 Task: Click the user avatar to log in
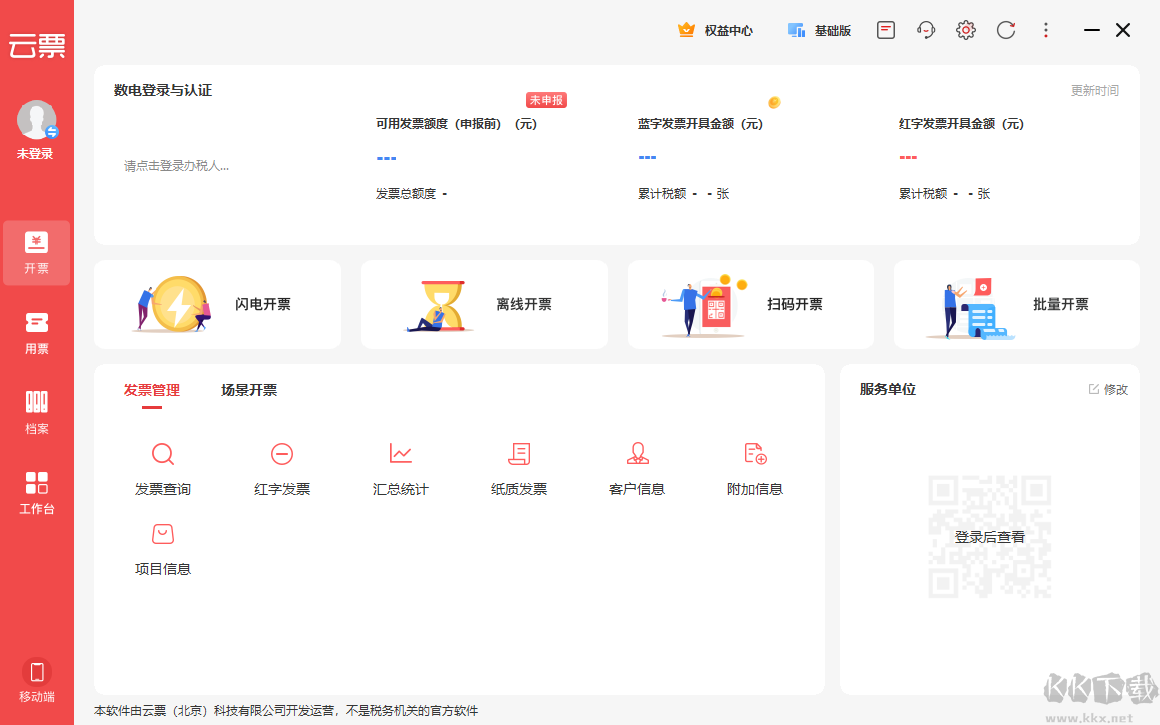point(36,120)
